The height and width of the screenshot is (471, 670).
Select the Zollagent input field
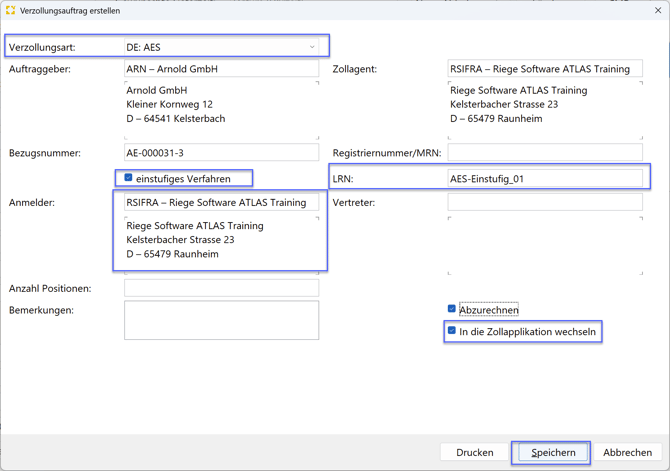click(545, 69)
